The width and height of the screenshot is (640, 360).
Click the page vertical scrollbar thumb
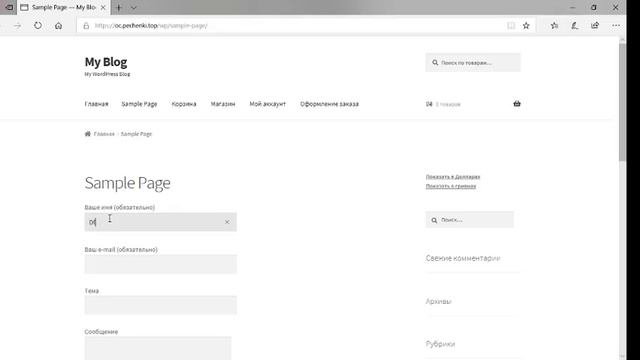click(x=622, y=102)
